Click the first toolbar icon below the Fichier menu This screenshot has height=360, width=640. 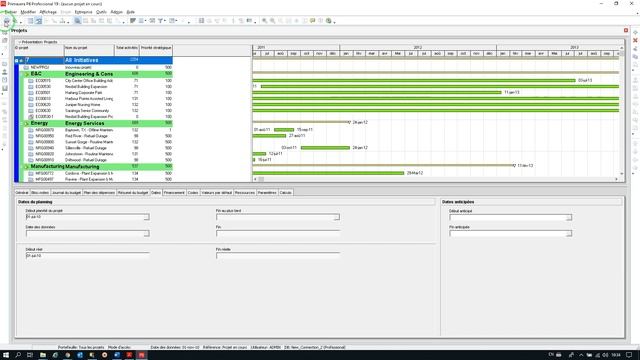[7, 21]
